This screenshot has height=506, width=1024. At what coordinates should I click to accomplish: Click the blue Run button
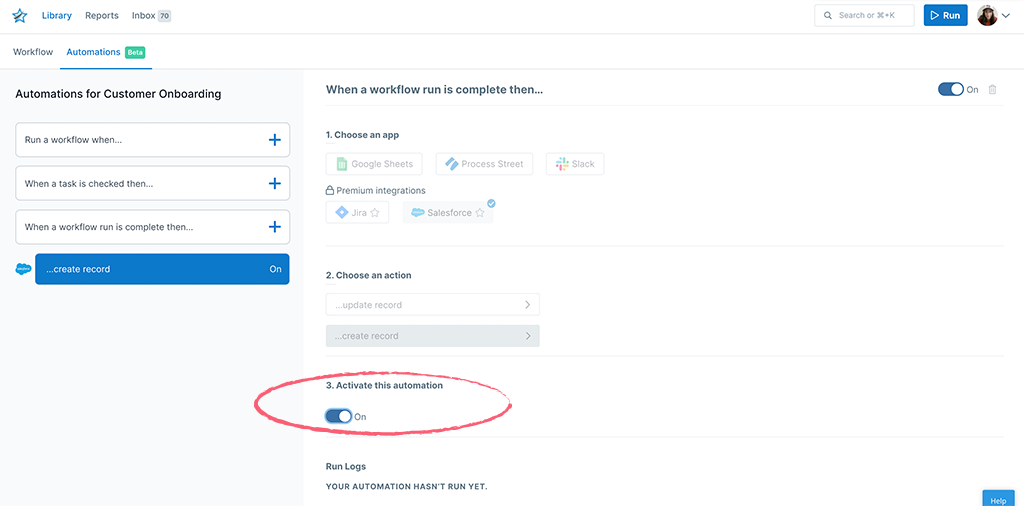(946, 16)
